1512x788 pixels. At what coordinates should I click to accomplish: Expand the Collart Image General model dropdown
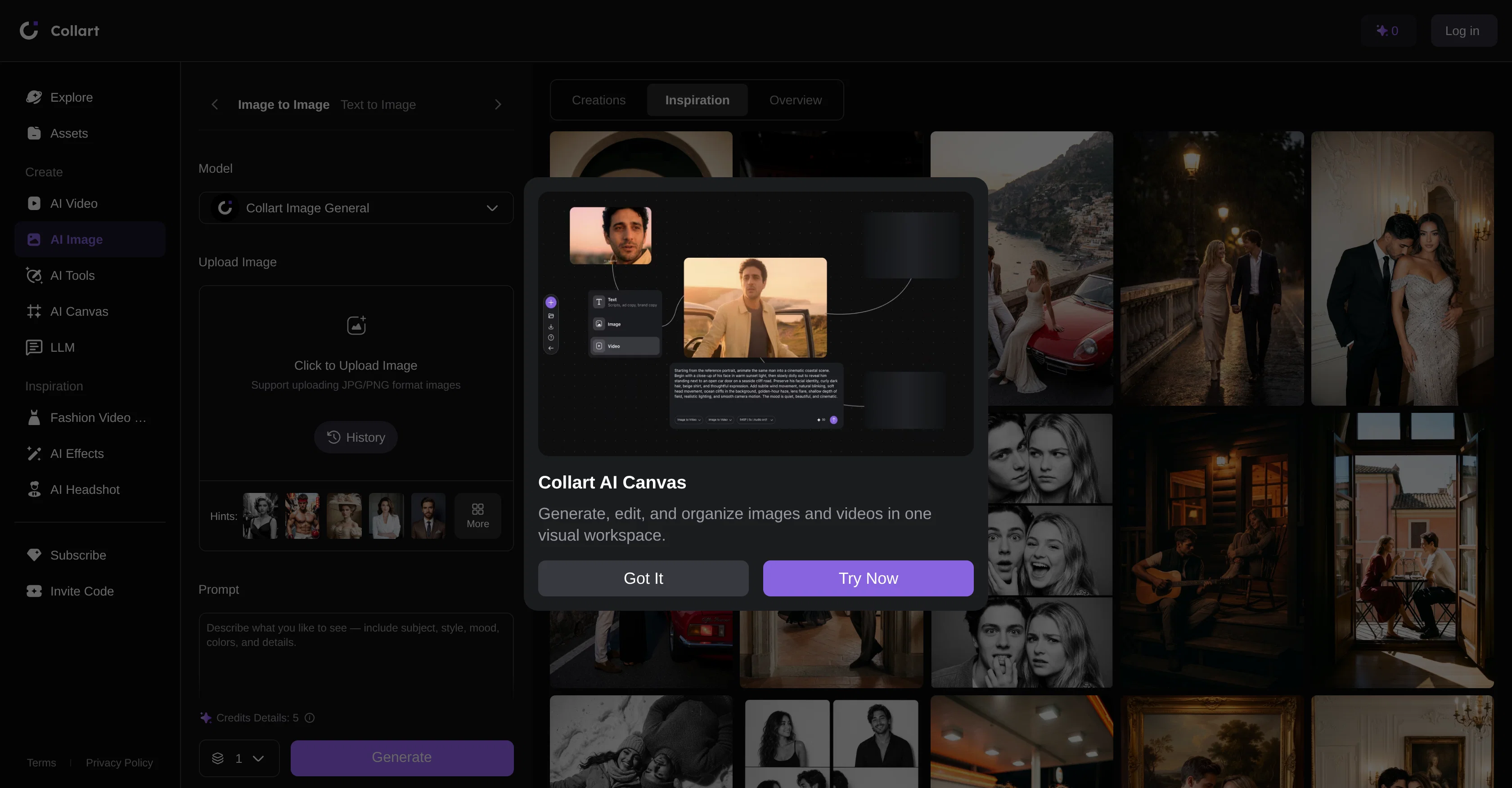coord(355,208)
